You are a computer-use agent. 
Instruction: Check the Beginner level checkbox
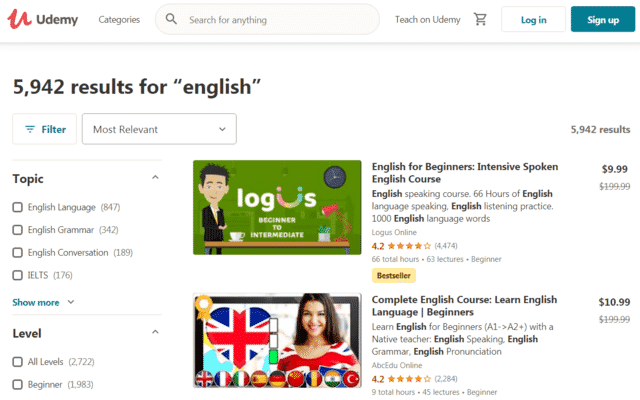[18, 384]
